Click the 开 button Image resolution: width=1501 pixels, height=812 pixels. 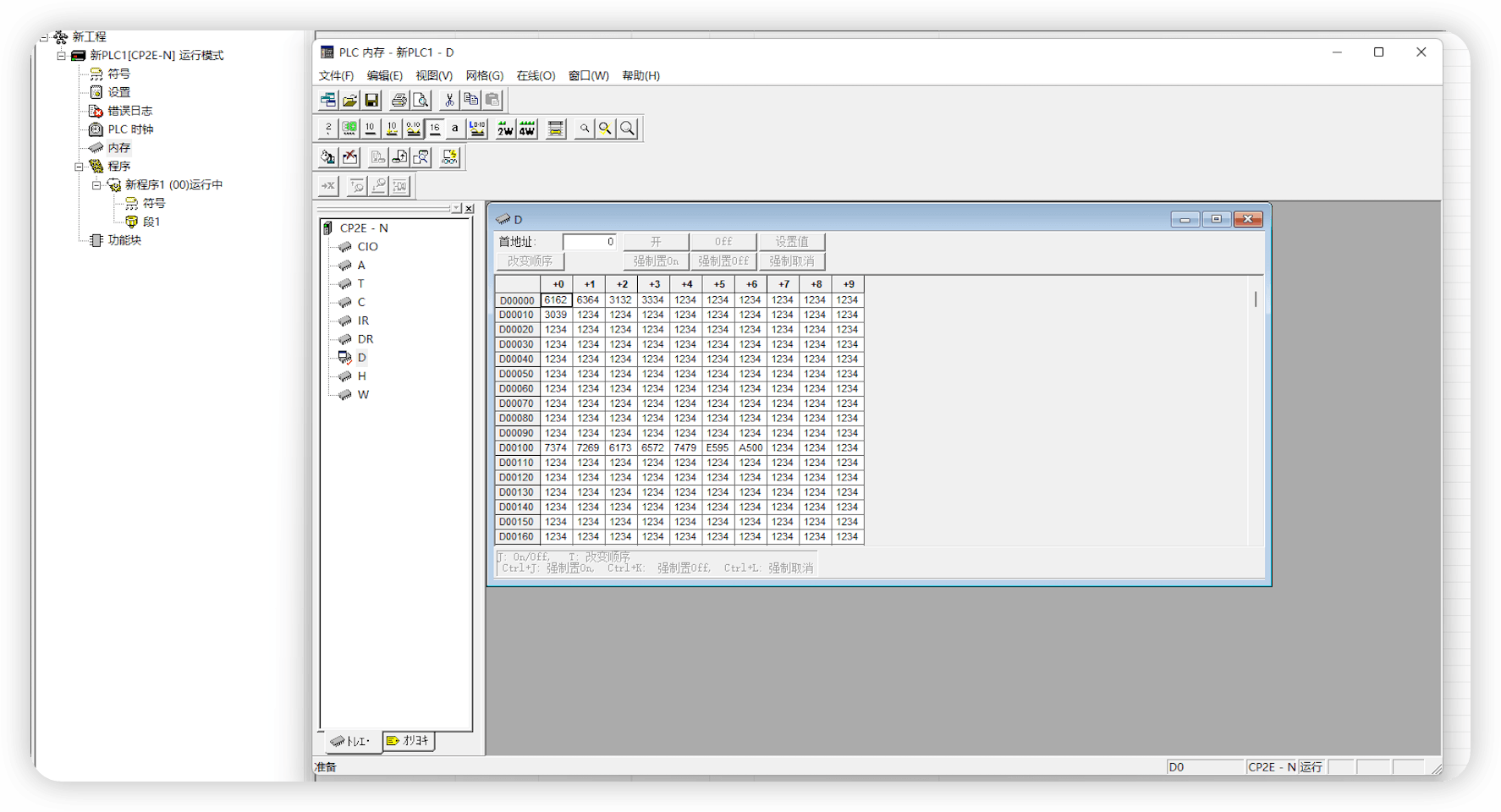coord(654,241)
